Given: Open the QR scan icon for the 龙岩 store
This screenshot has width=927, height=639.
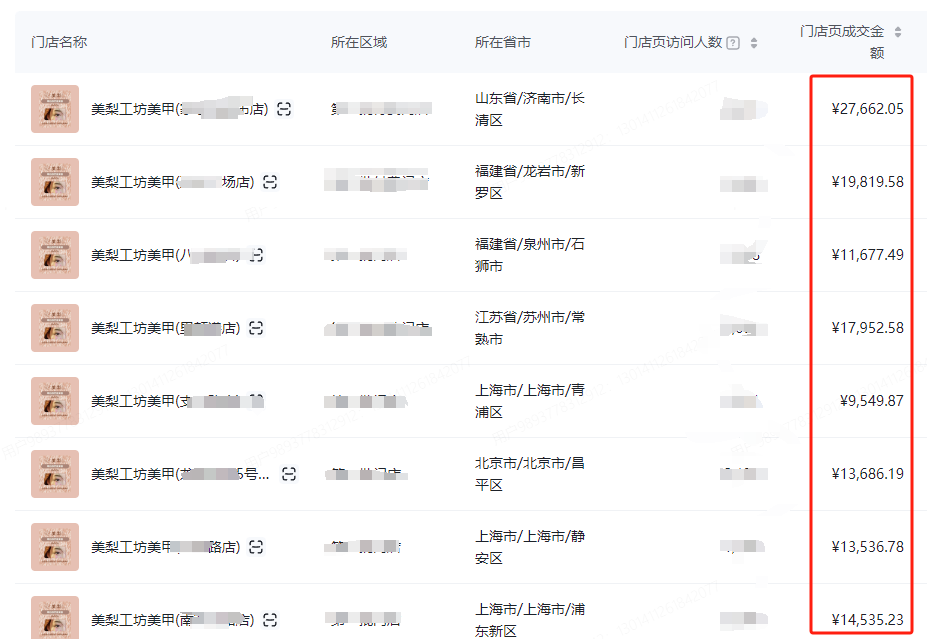Looking at the screenshot, I should [x=272, y=181].
